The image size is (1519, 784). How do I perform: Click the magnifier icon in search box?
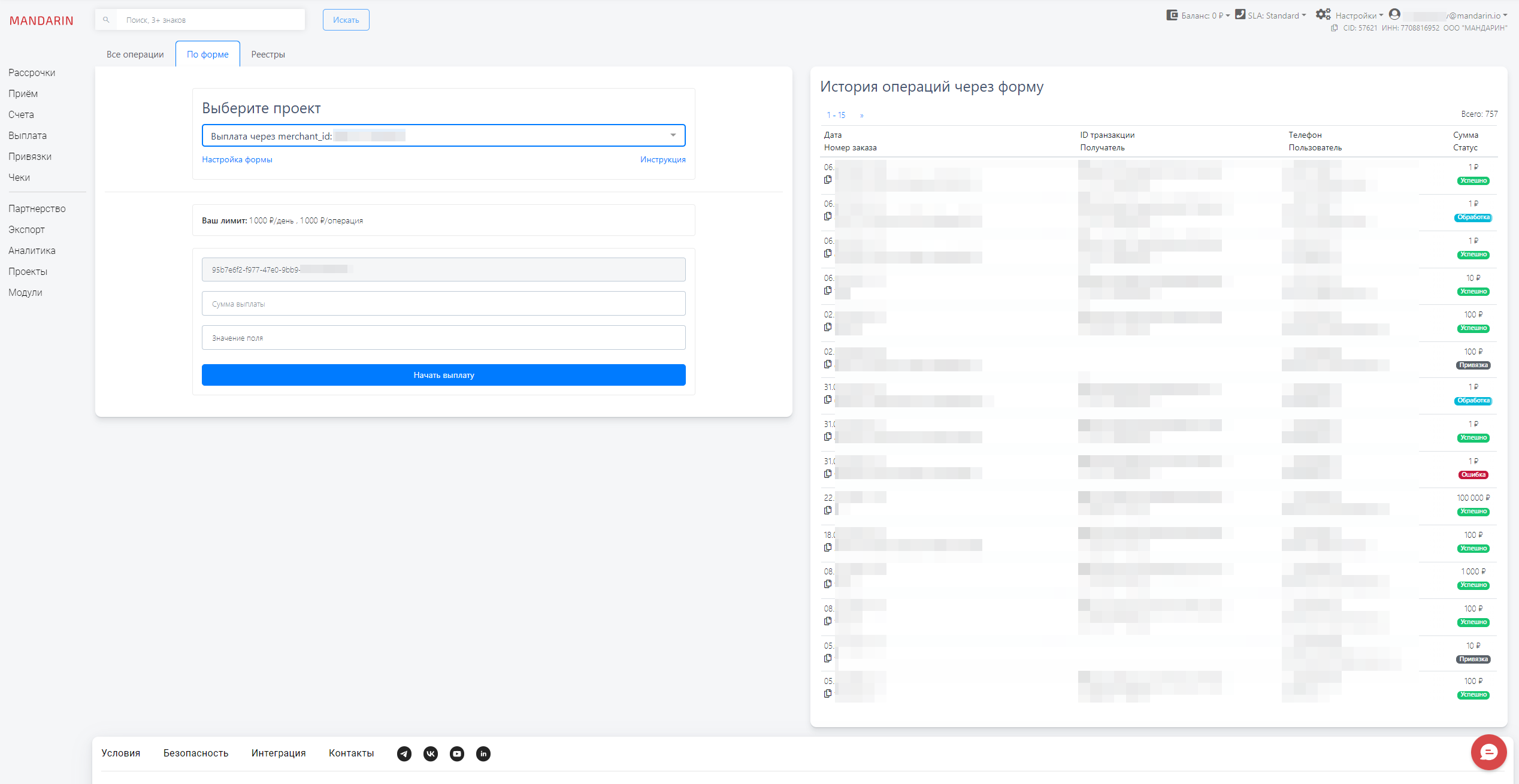[x=106, y=20]
